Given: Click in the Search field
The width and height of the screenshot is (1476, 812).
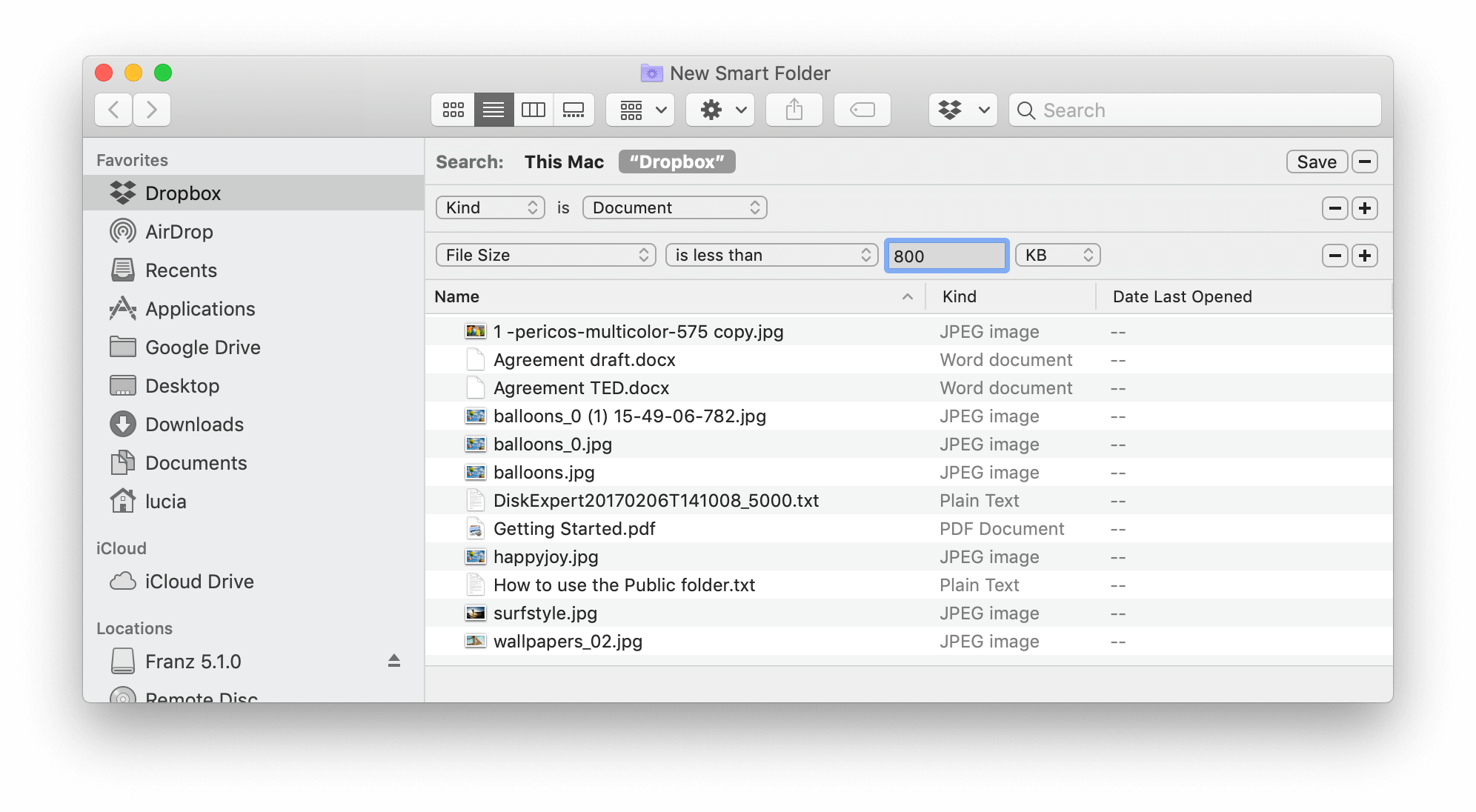Looking at the screenshot, I should click(1195, 110).
